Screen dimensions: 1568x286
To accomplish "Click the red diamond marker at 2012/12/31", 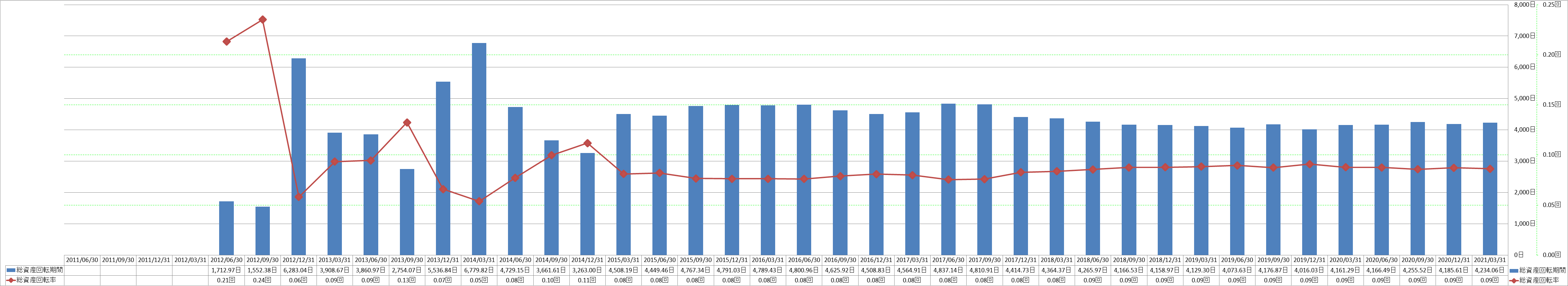I will (298, 197).
